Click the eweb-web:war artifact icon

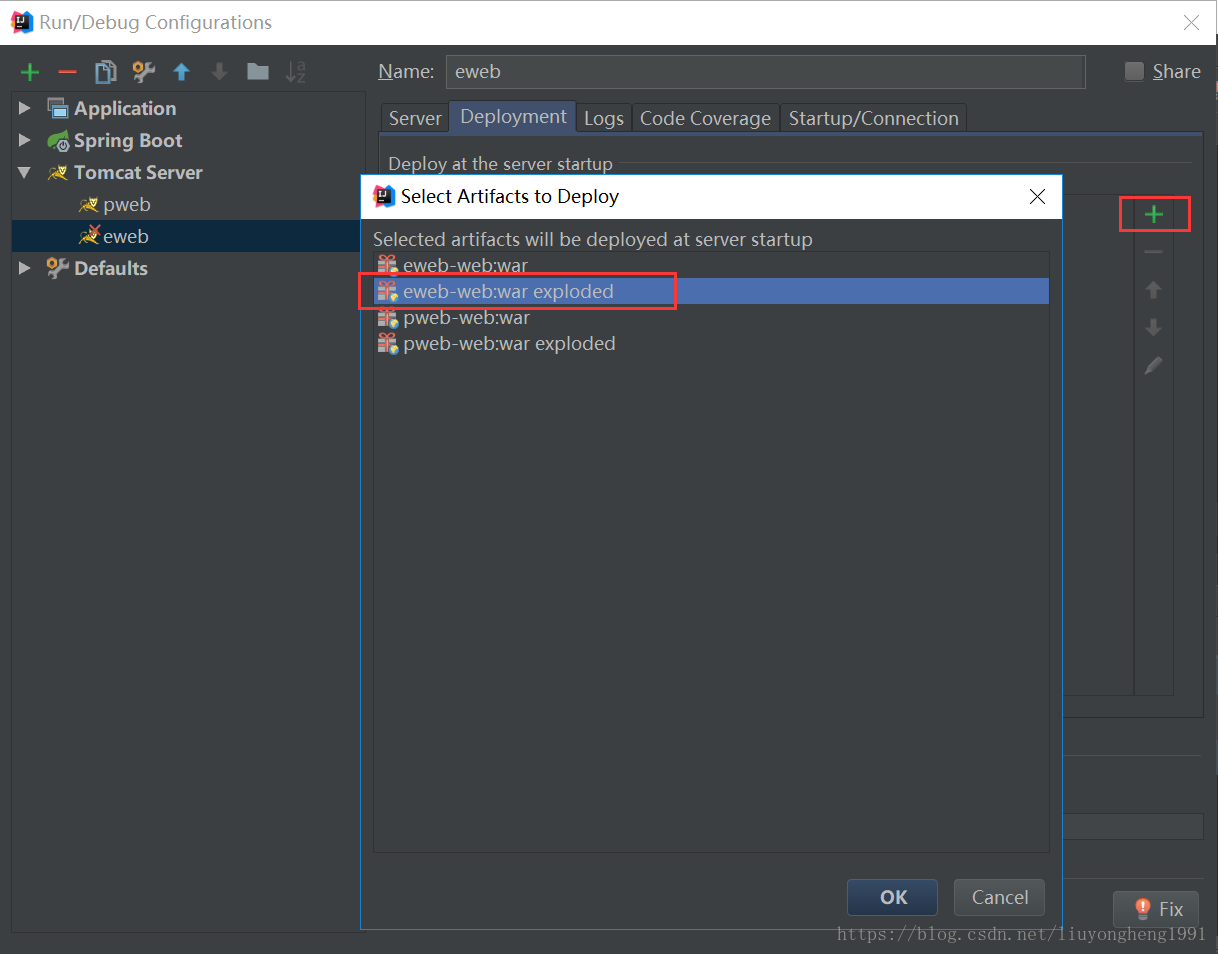click(x=388, y=265)
